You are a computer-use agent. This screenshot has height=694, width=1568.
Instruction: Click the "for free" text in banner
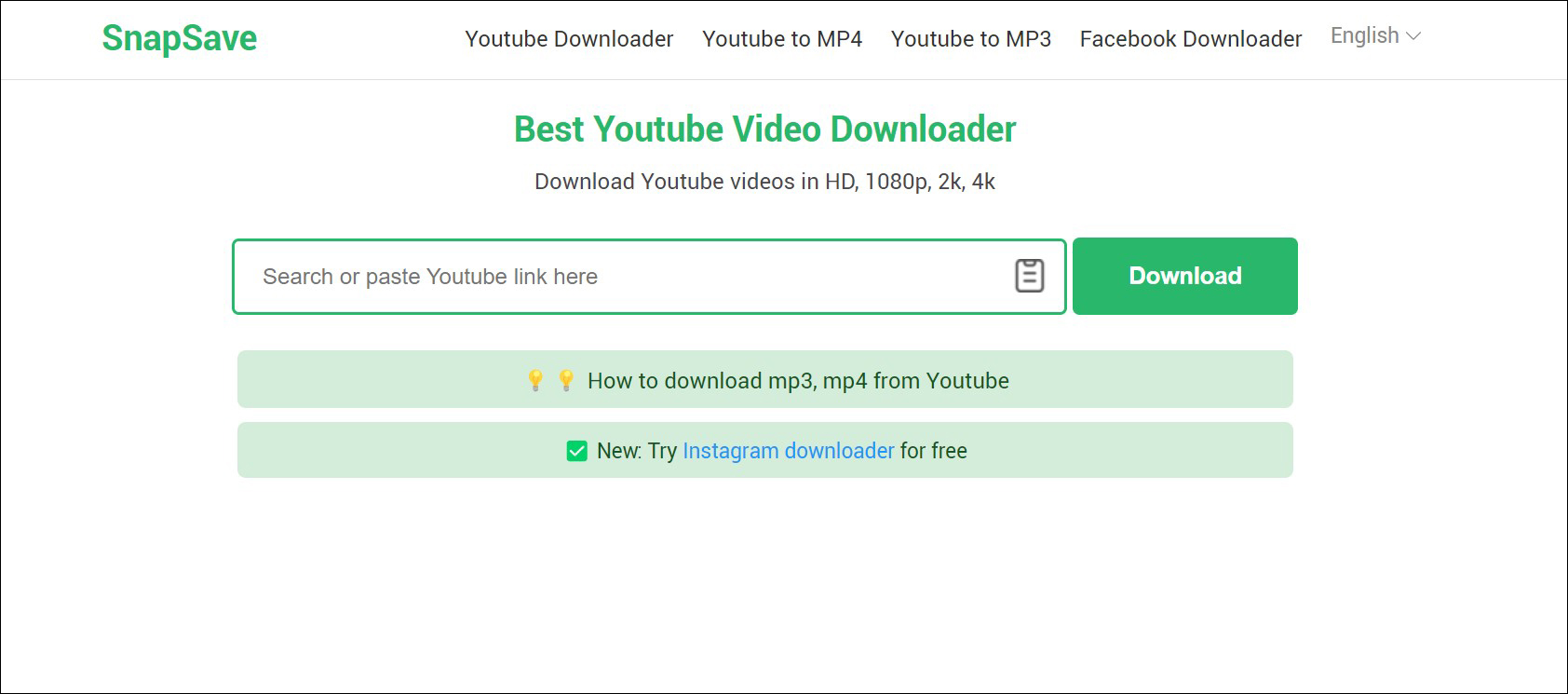[933, 451]
